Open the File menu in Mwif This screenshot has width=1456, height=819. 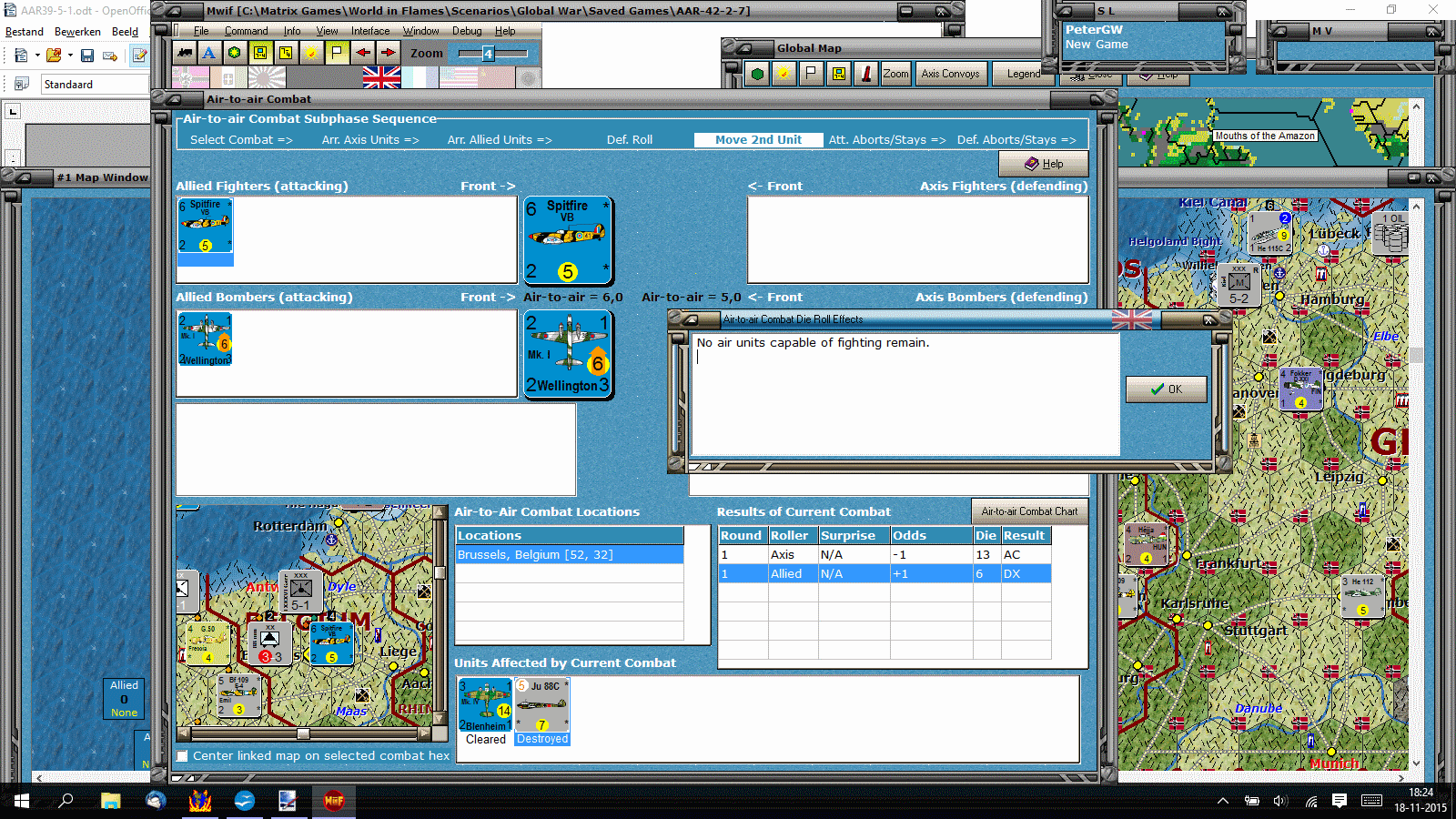pyautogui.click(x=201, y=31)
